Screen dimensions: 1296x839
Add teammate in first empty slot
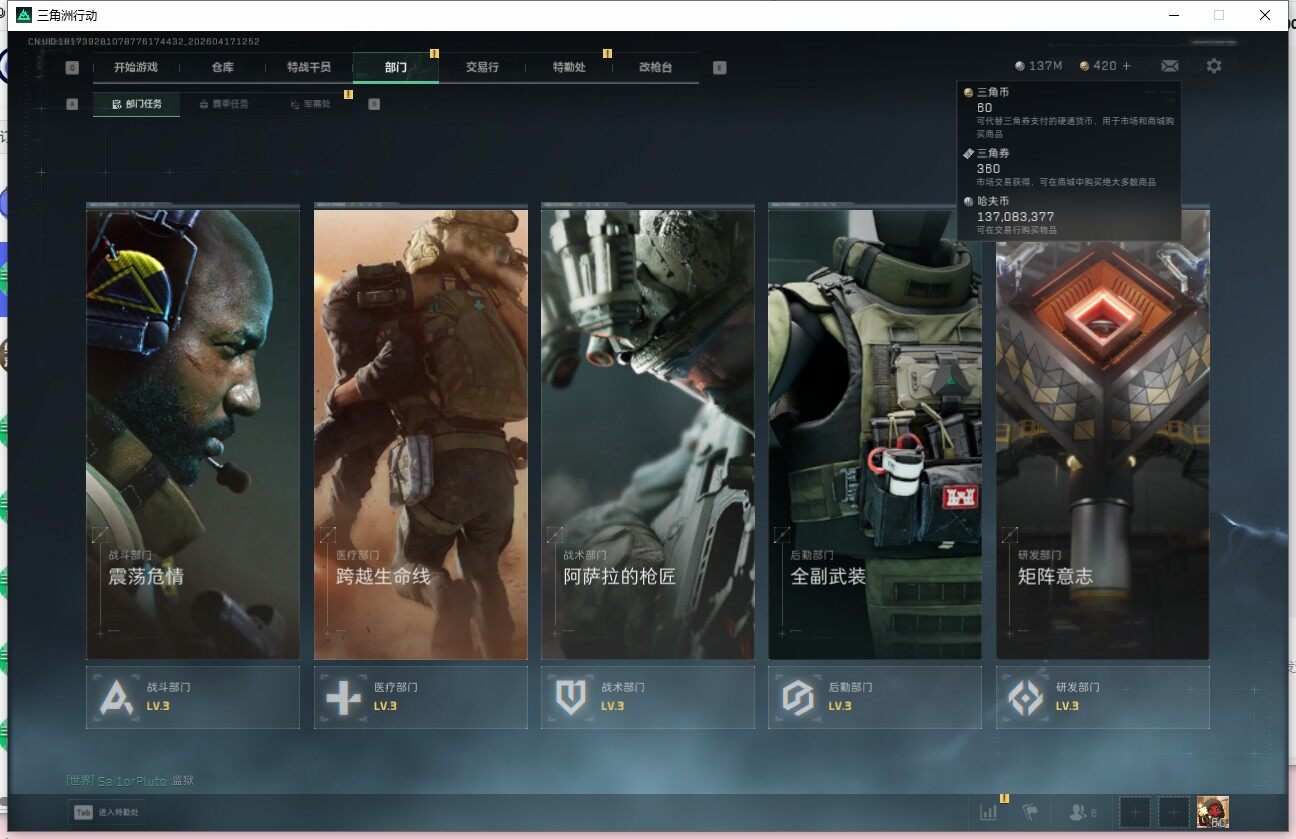click(x=1134, y=812)
